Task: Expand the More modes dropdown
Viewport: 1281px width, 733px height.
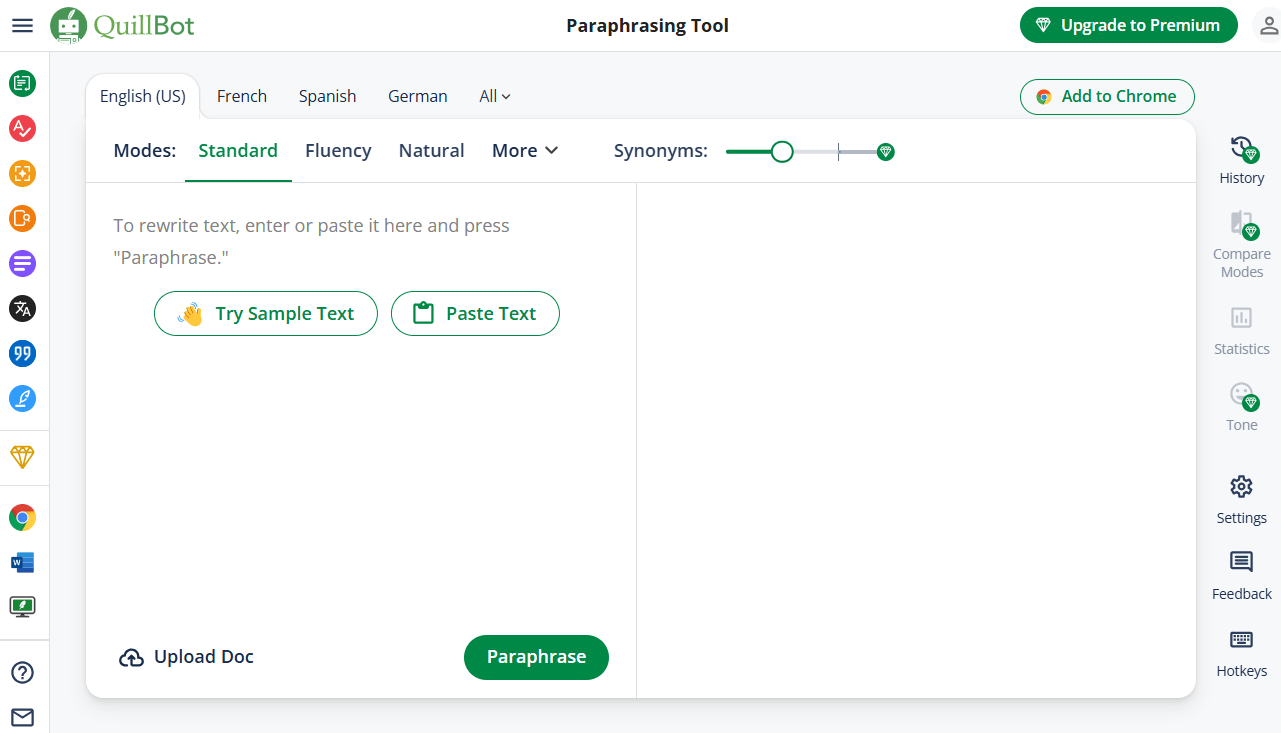Action: (x=524, y=151)
